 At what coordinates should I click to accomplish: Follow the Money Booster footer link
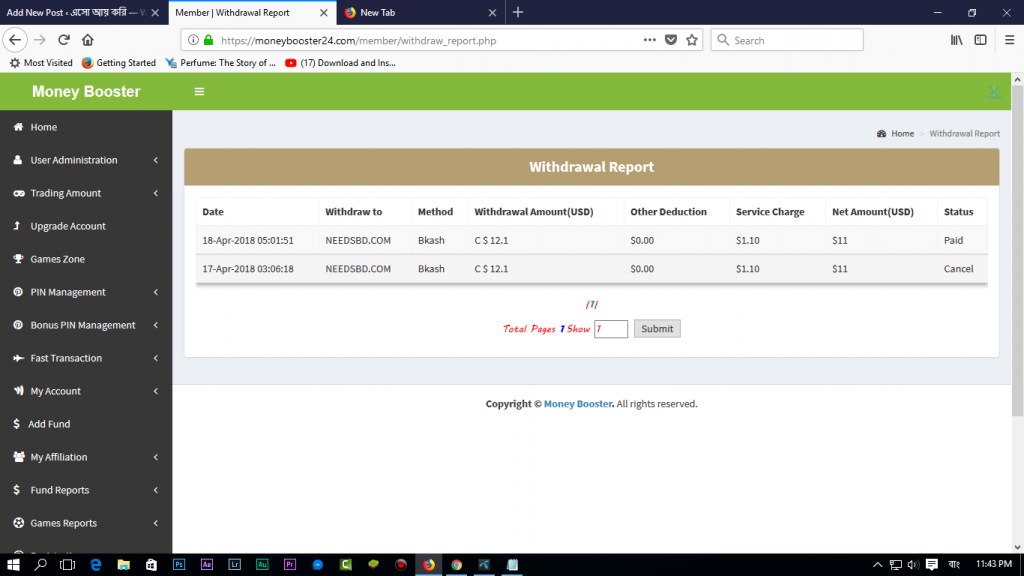(578, 404)
